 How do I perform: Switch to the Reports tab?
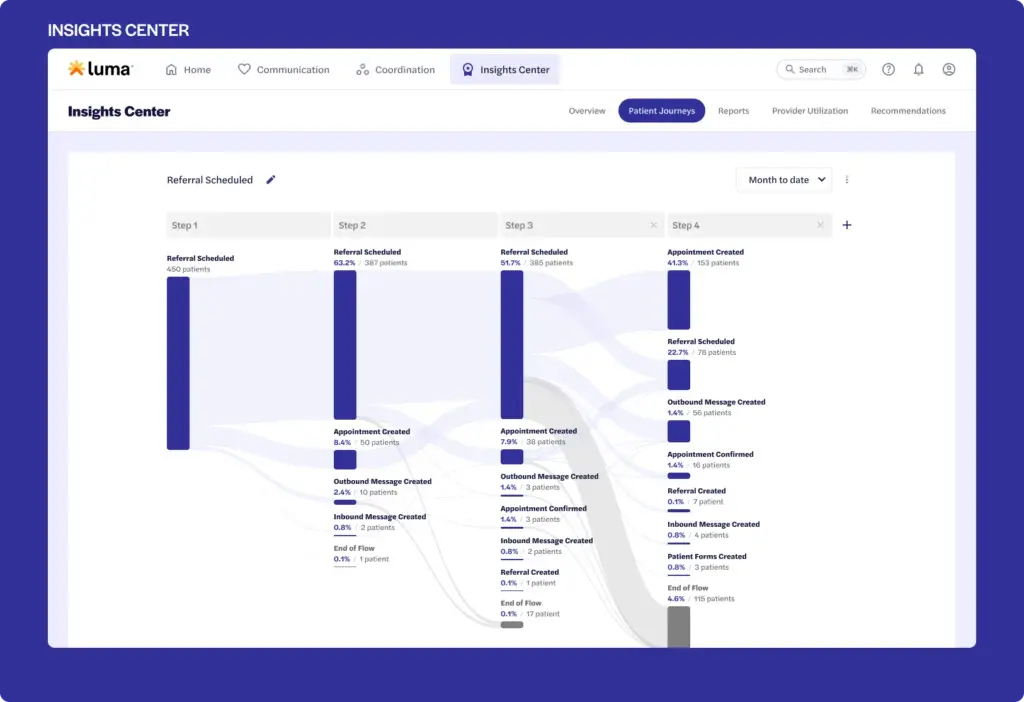(x=733, y=111)
